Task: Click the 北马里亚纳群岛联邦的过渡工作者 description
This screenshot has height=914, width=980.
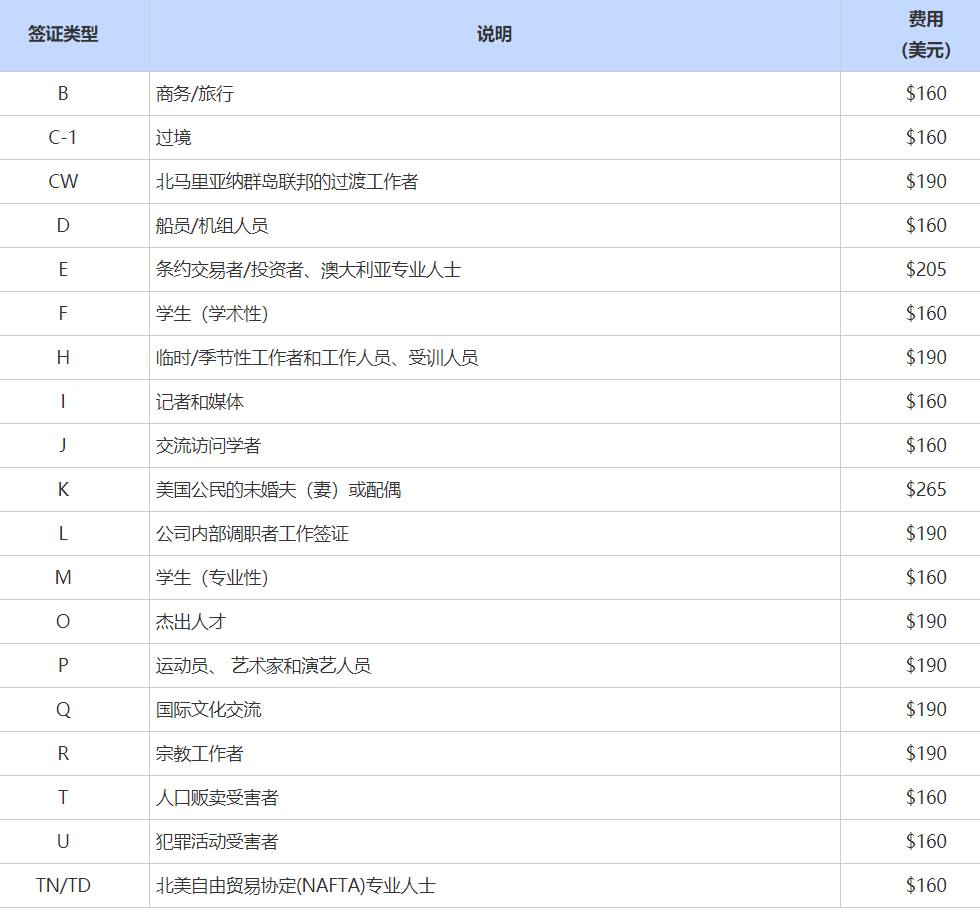Action: 287,182
